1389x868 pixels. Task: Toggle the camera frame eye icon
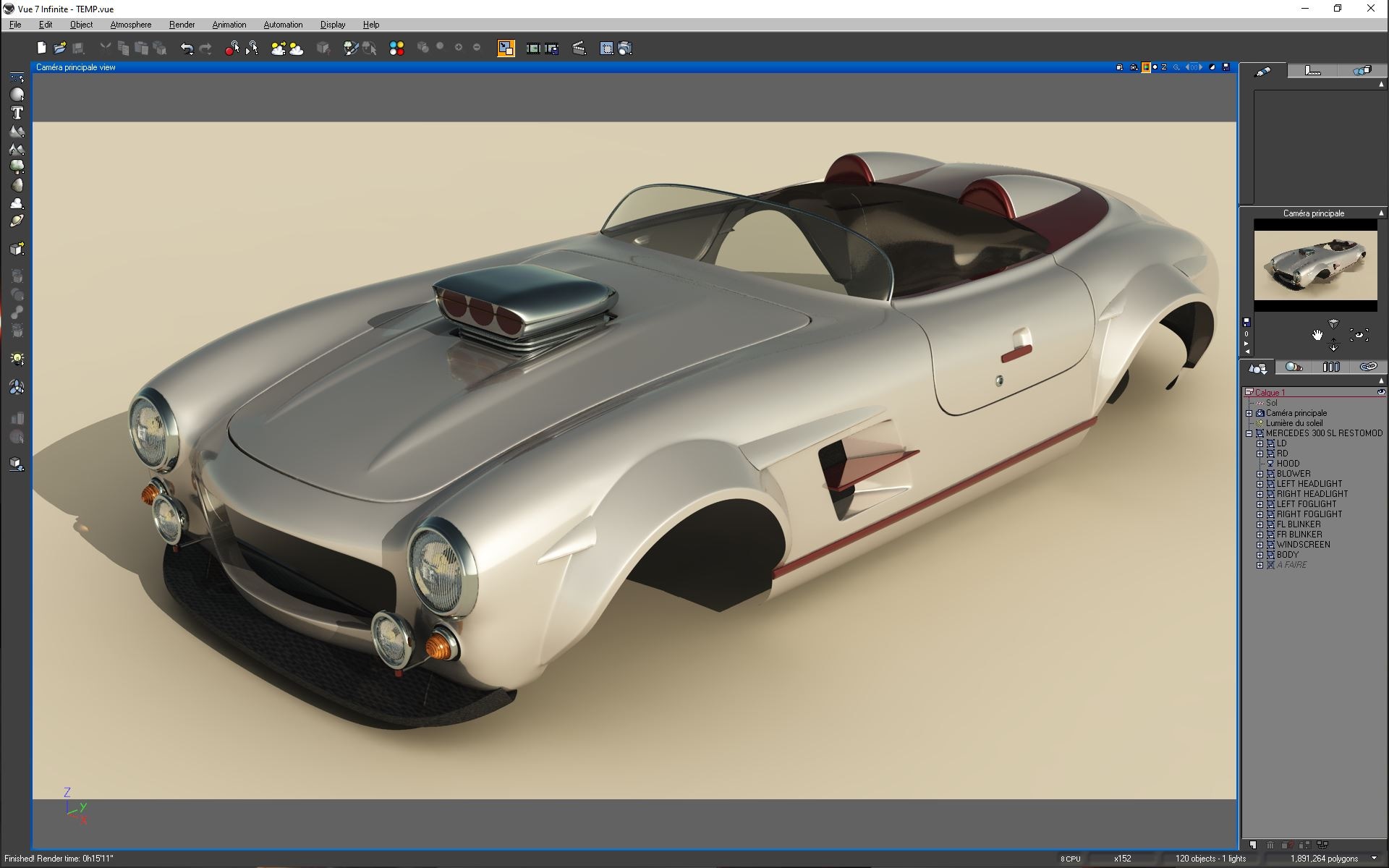click(1359, 335)
